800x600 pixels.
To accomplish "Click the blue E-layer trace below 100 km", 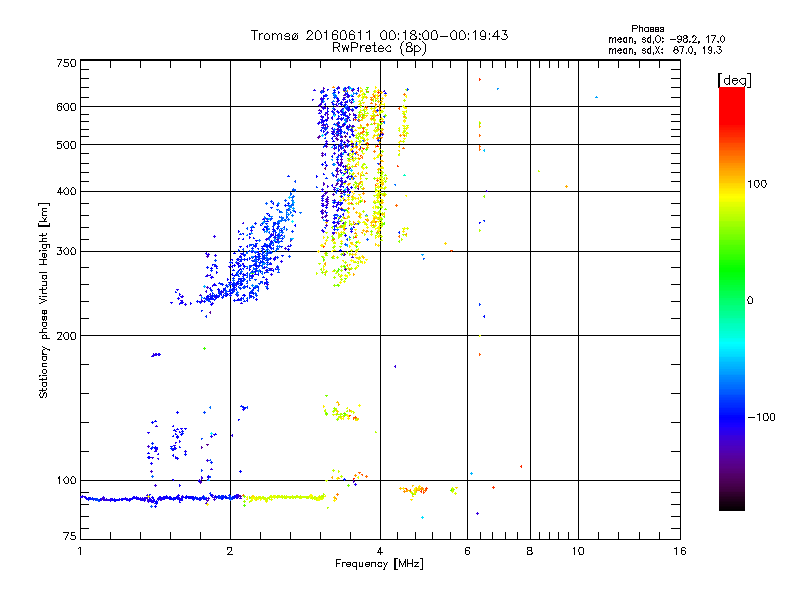I will 161,498.
